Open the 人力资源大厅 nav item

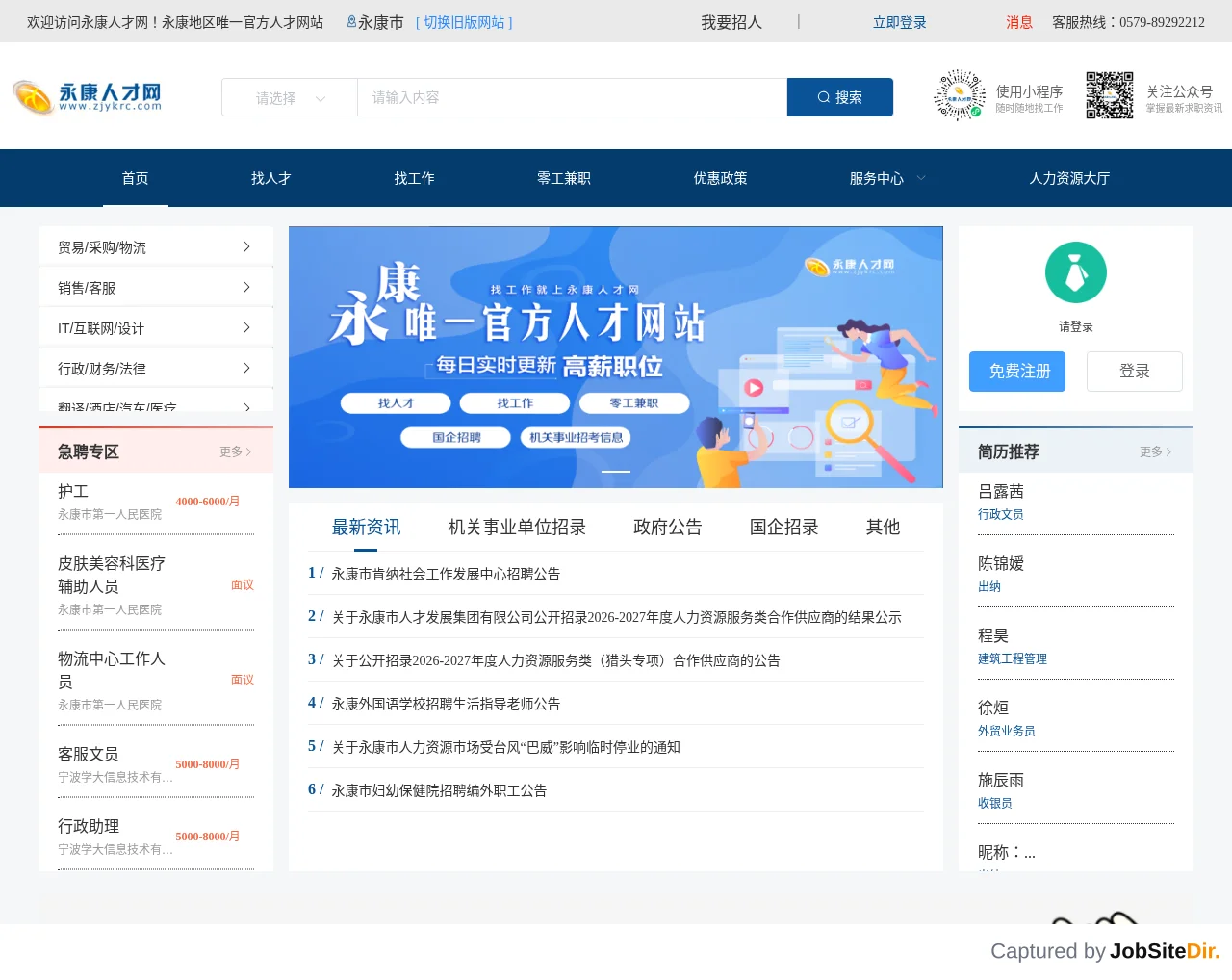pyautogui.click(x=1069, y=178)
